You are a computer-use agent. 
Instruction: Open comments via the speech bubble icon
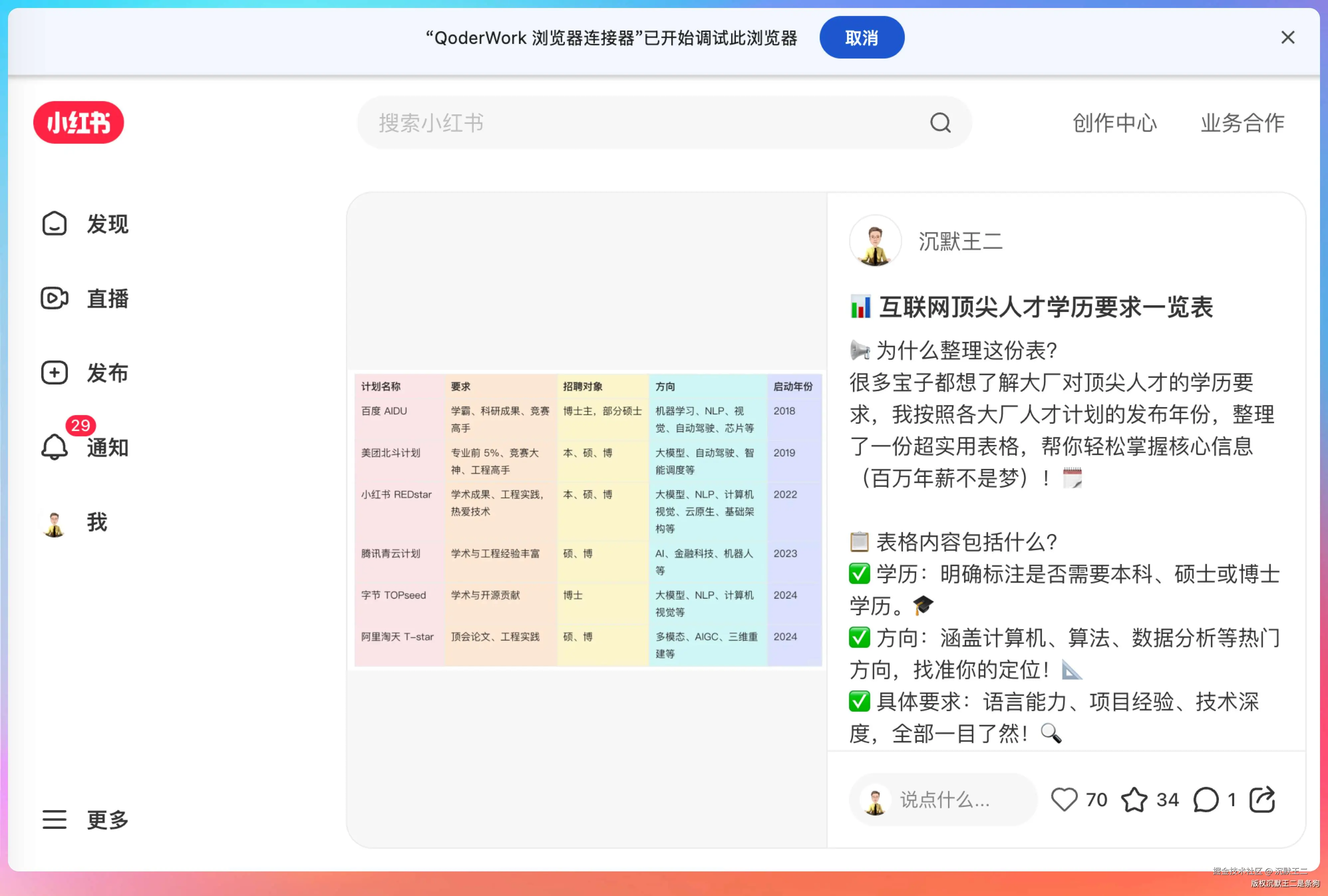(x=1206, y=800)
